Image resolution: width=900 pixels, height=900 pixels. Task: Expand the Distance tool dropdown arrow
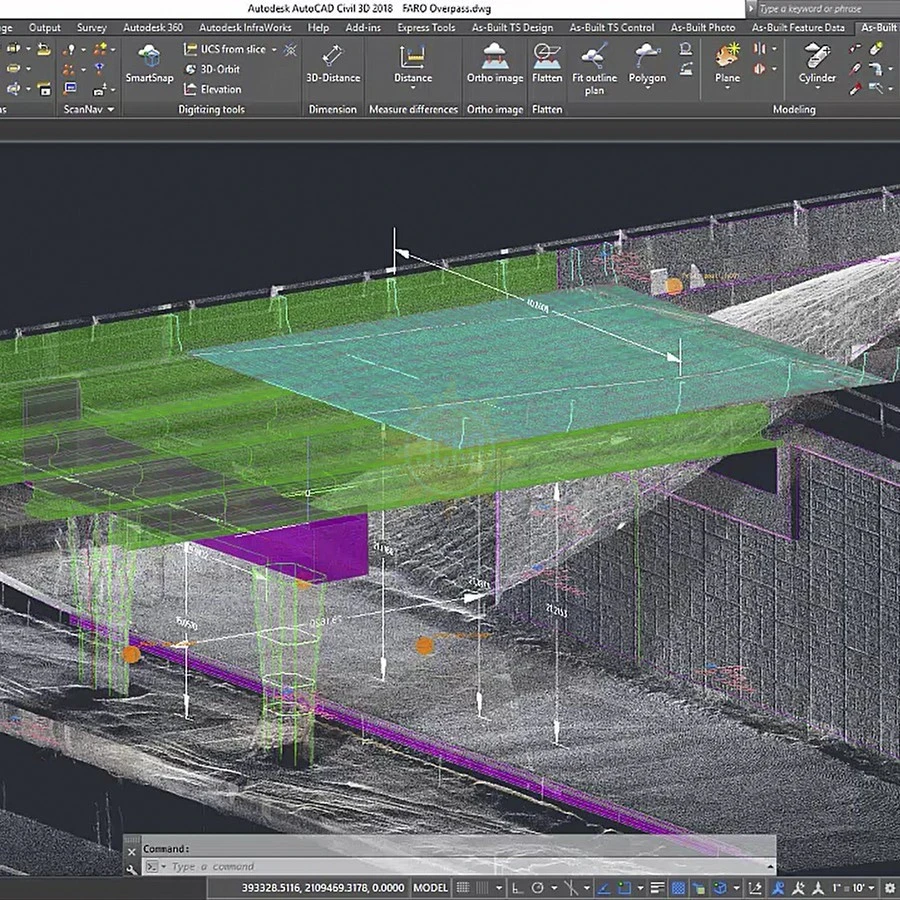413,88
